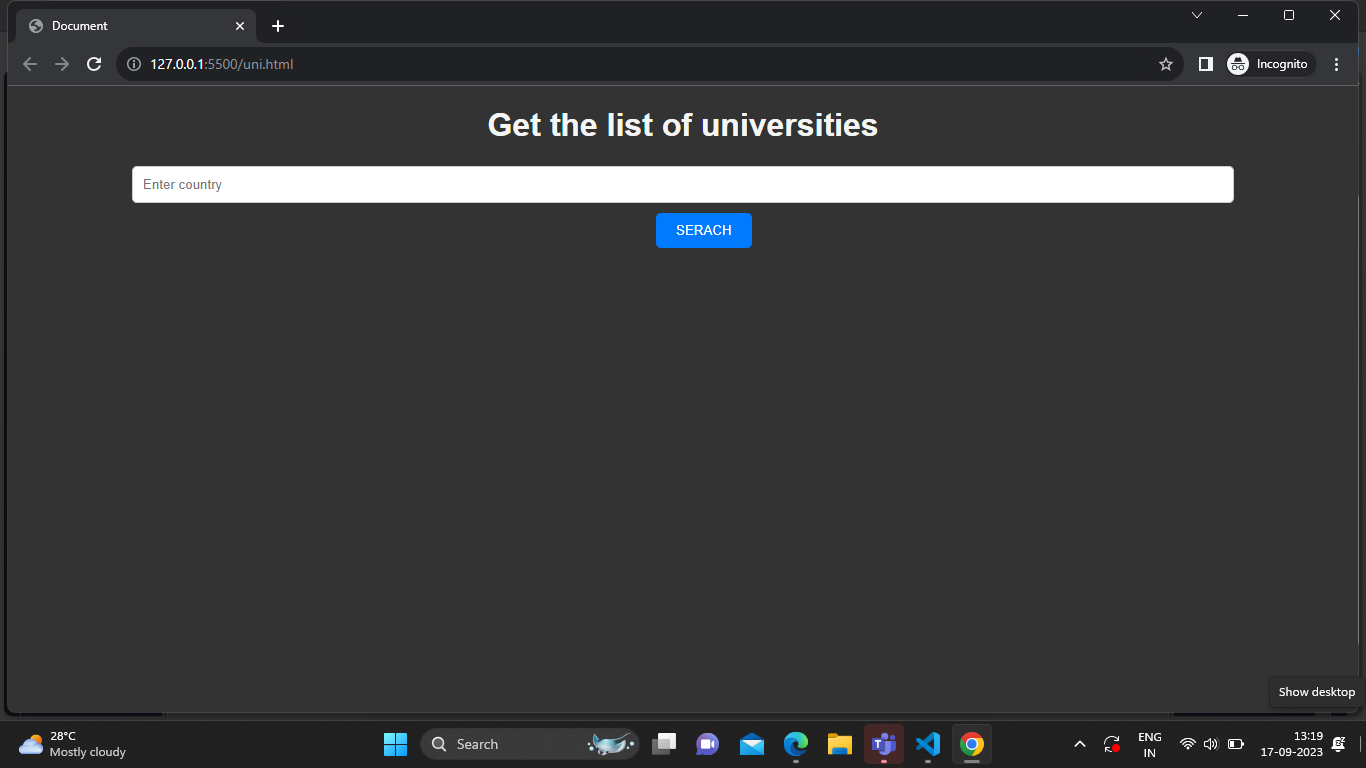This screenshot has width=1366, height=768.
Task: Expand the browser tab search chevron
Action: [x=1196, y=15]
